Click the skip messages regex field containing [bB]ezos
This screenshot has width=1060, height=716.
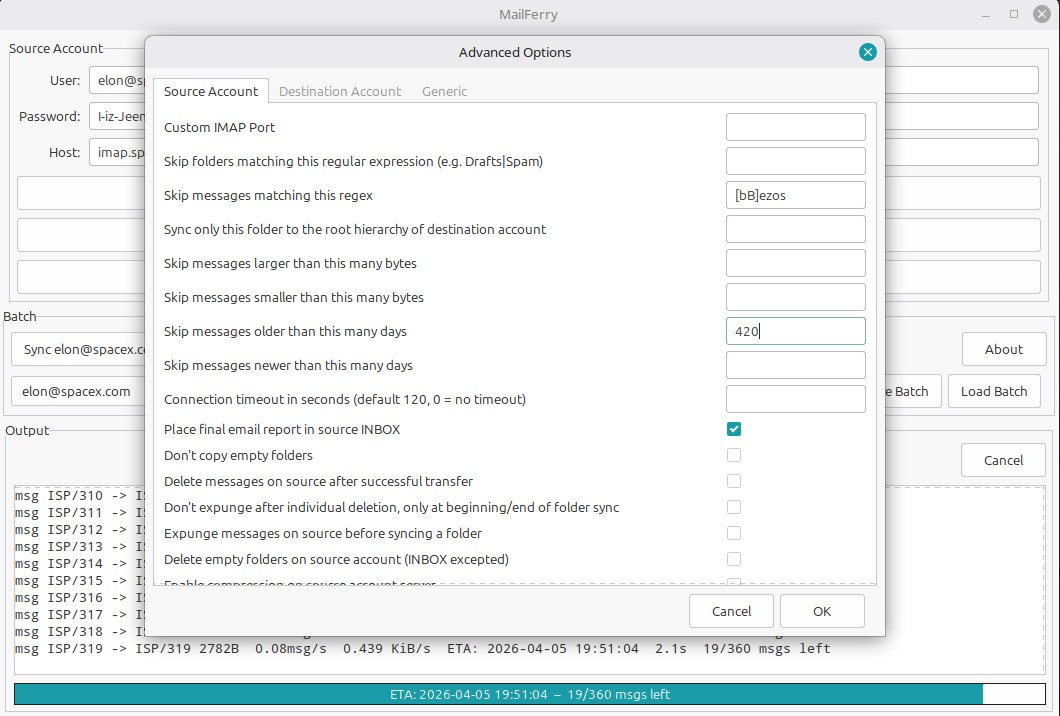pyautogui.click(x=795, y=195)
